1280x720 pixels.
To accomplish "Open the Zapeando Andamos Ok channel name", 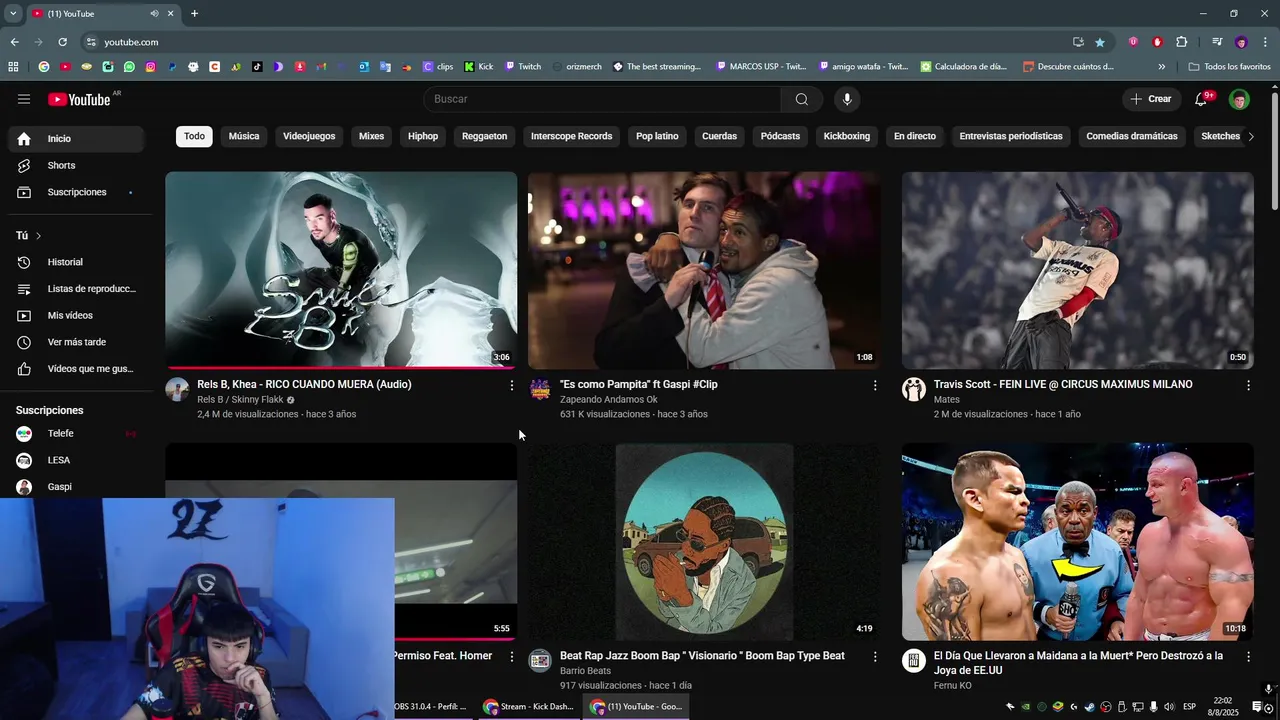I will point(608,399).
